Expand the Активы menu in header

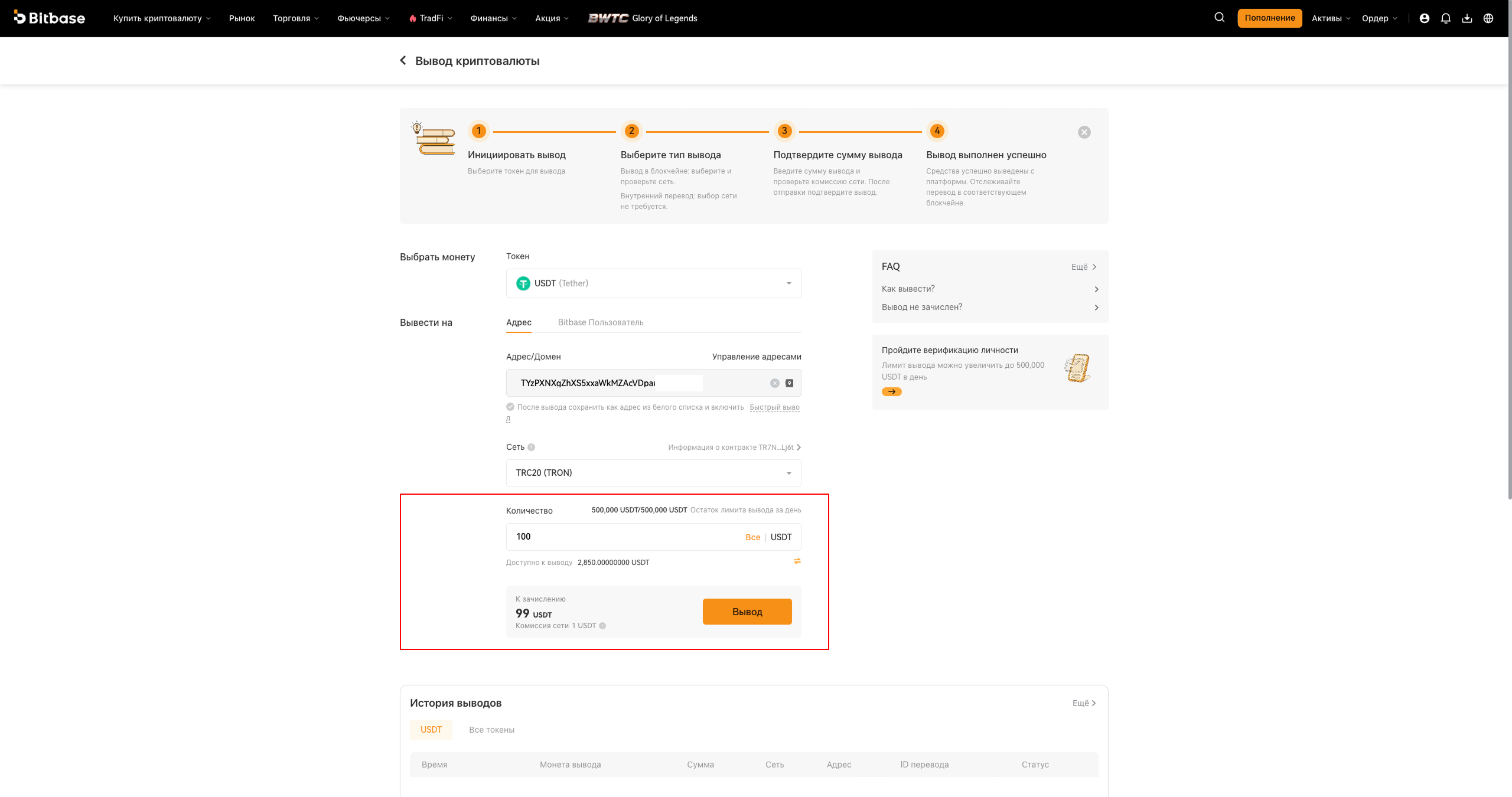coord(1331,18)
